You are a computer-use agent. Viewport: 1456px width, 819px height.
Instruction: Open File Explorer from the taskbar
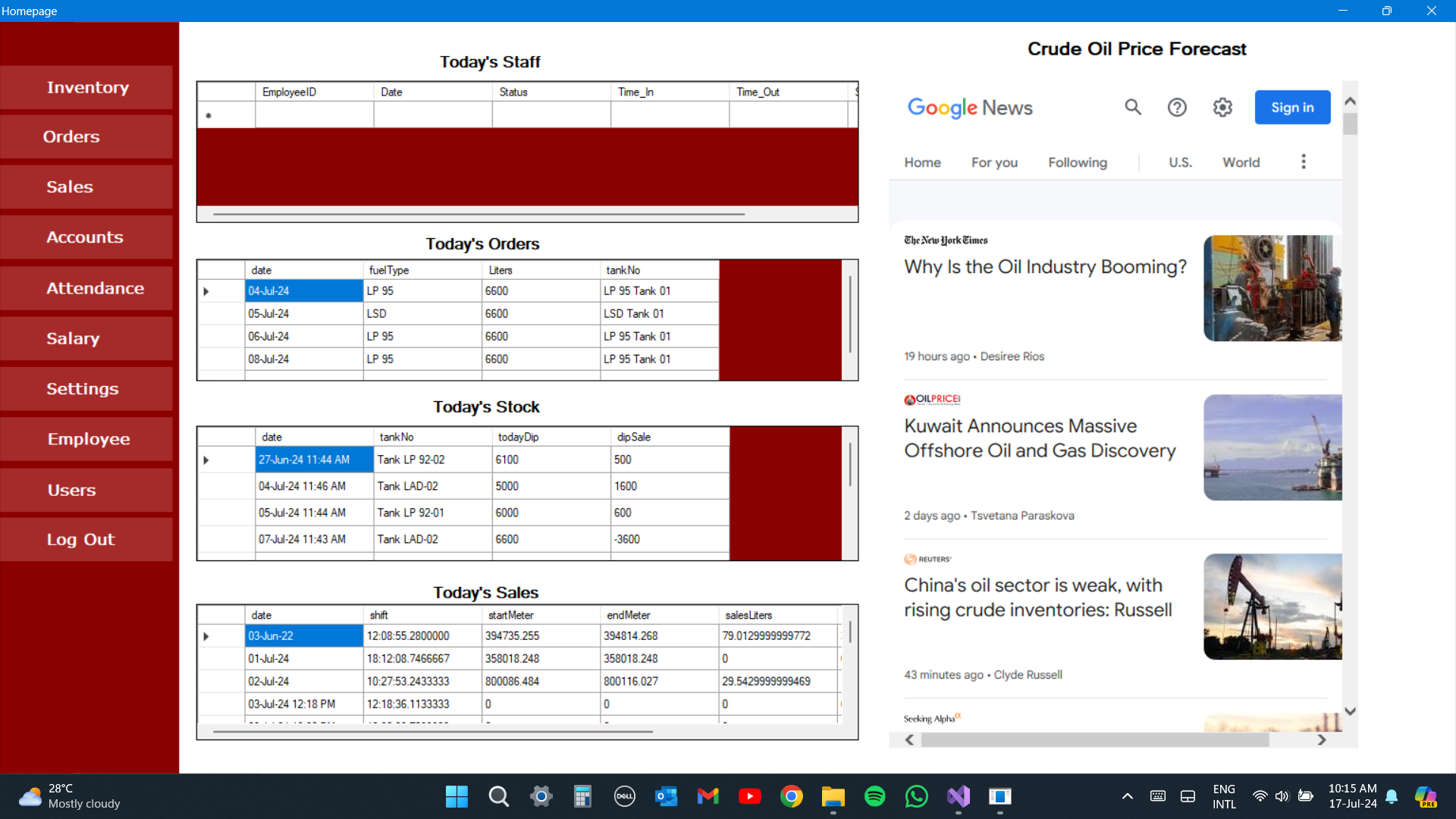click(x=833, y=796)
